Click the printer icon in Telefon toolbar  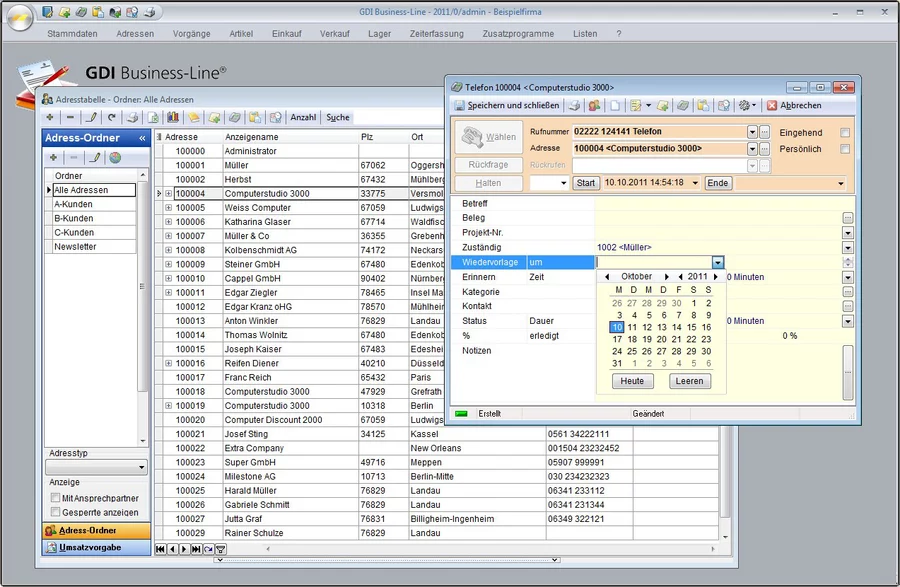tap(575, 105)
